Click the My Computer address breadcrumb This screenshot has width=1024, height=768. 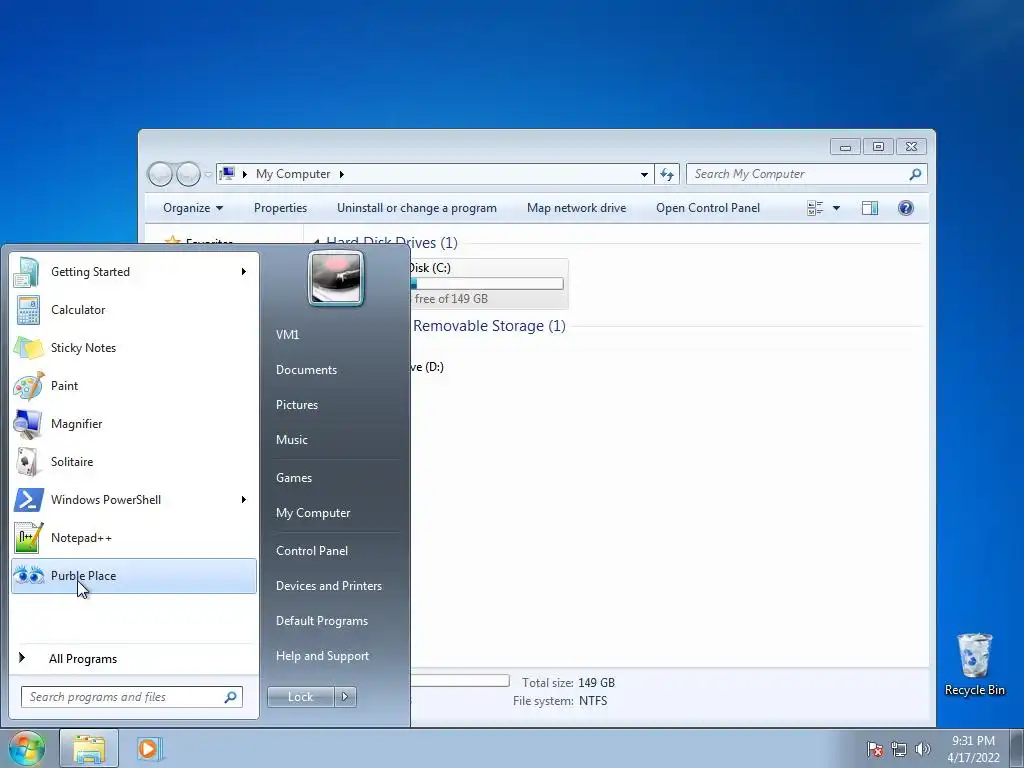[293, 174]
